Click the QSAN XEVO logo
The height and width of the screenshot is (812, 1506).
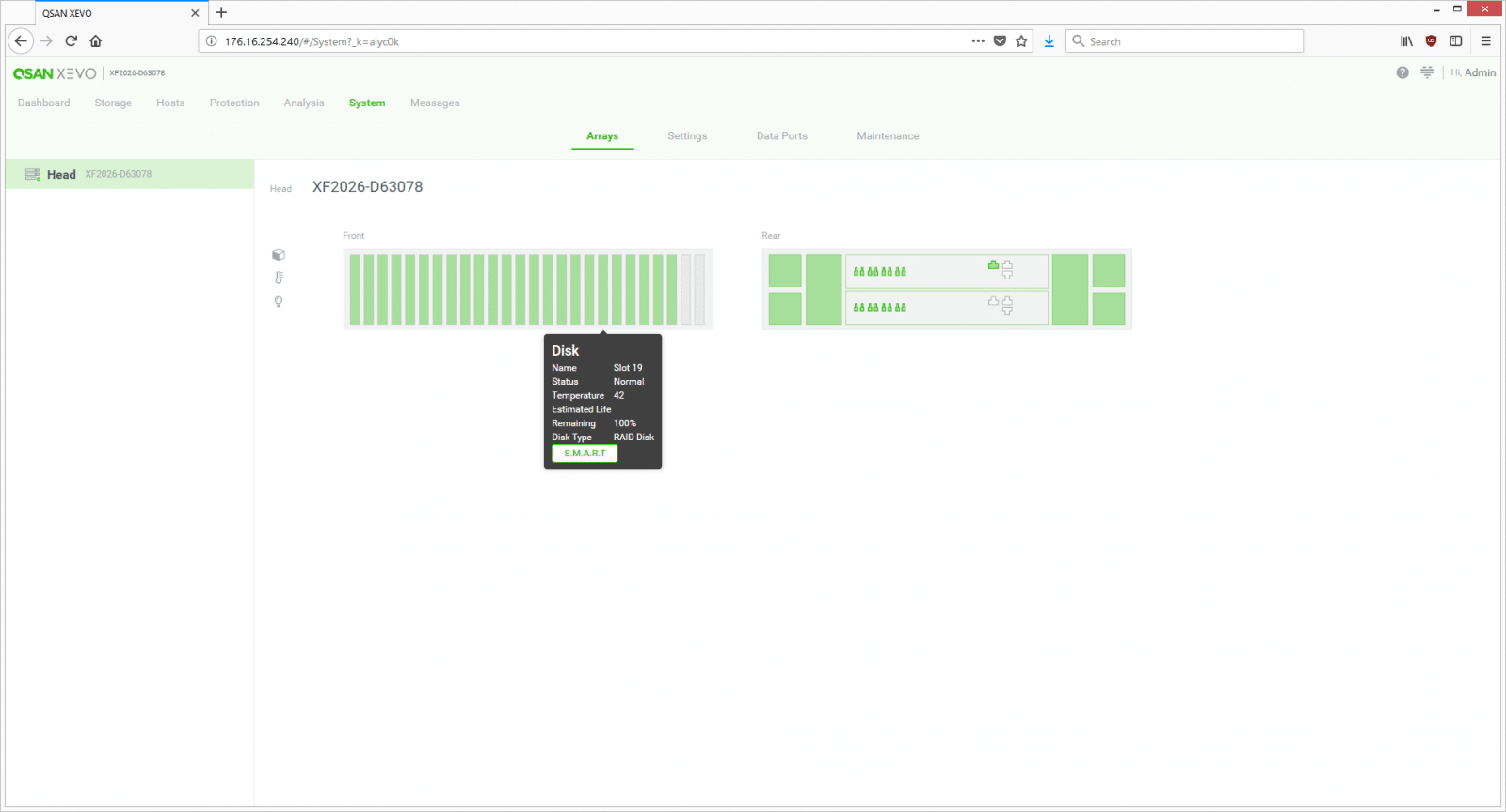[55, 73]
